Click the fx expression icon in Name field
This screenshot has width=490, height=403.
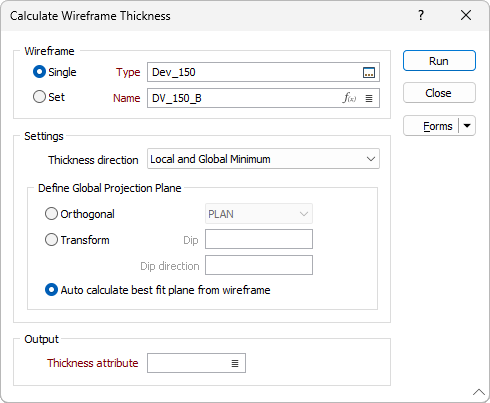349,98
